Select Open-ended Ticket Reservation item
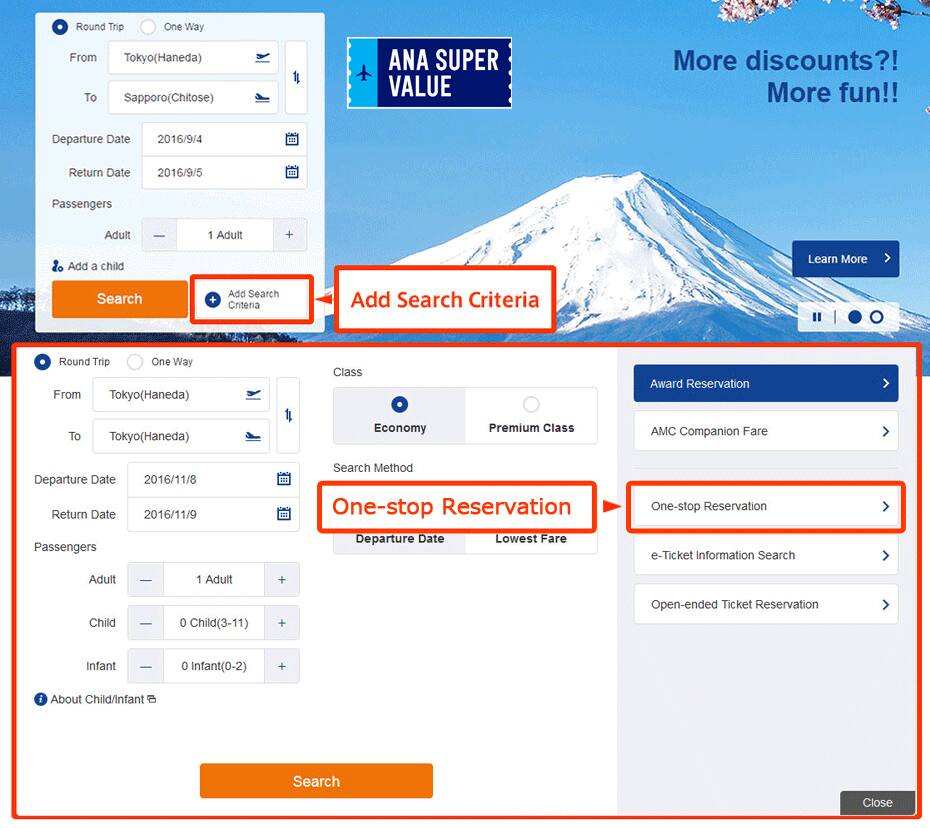The width and height of the screenshot is (930, 828). [x=766, y=604]
